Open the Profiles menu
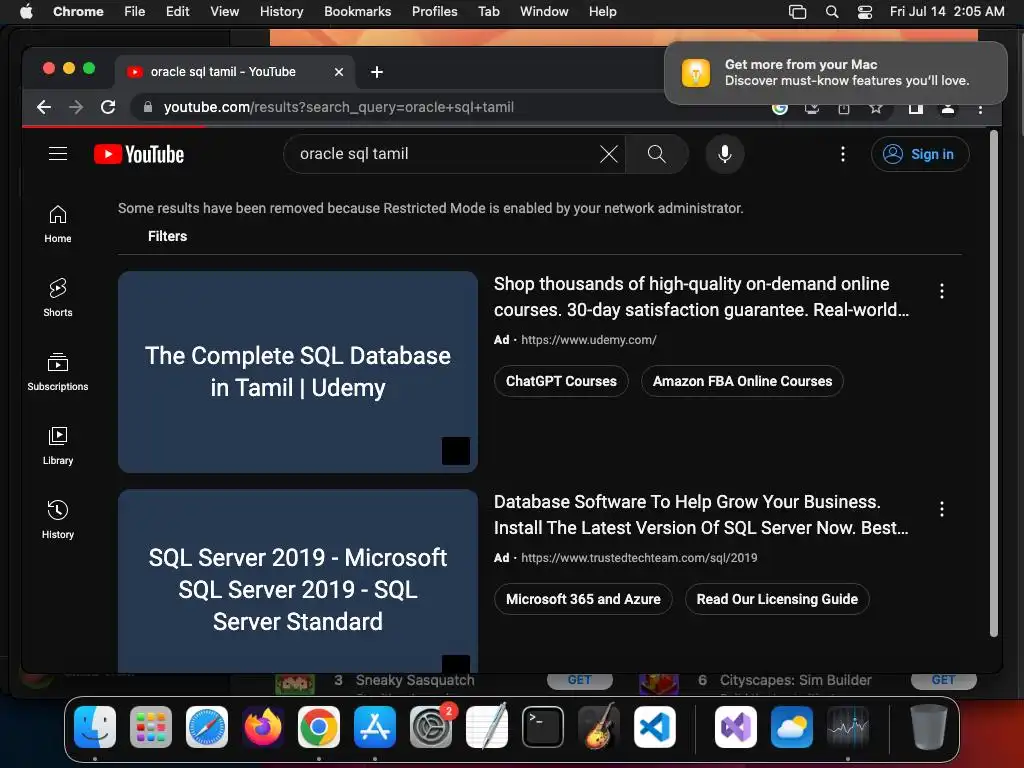 (434, 12)
